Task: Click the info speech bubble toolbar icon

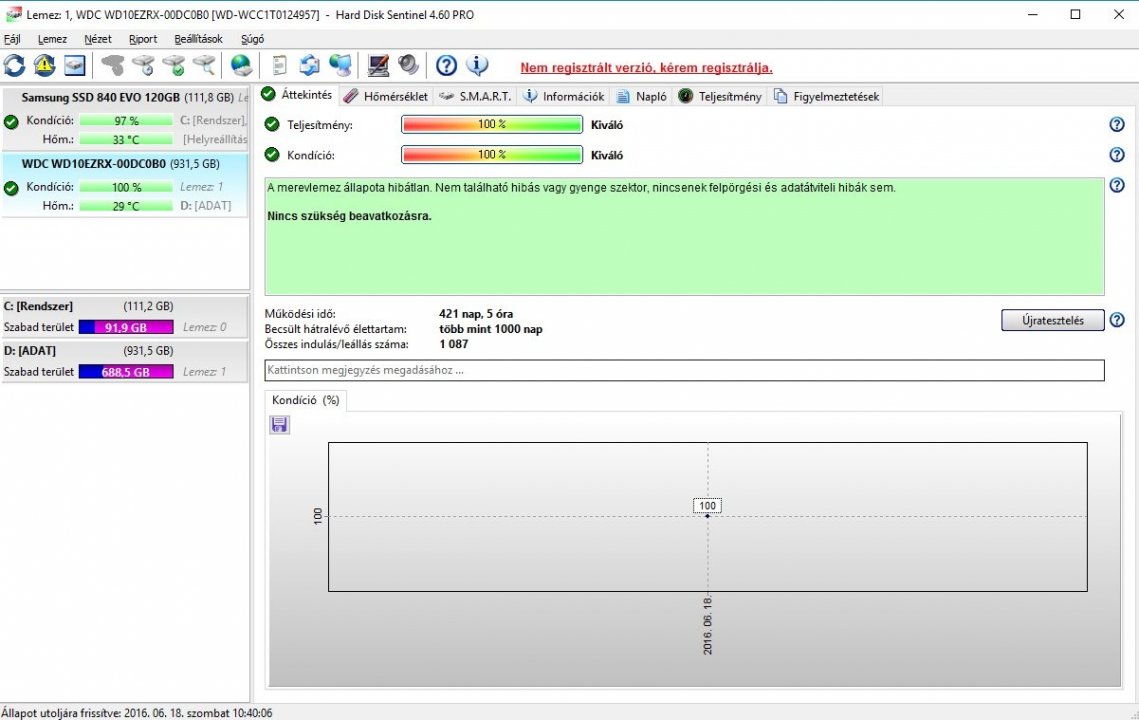Action: click(477, 65)
